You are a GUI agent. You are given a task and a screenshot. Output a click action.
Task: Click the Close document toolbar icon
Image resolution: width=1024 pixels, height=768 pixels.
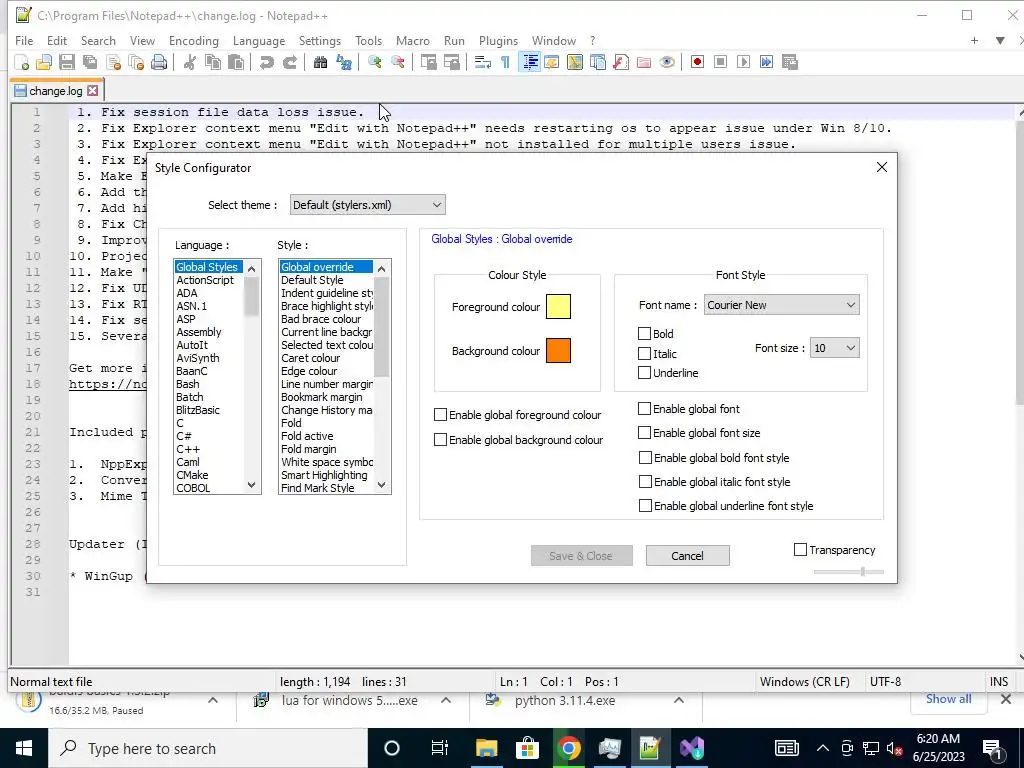[113, 62]
